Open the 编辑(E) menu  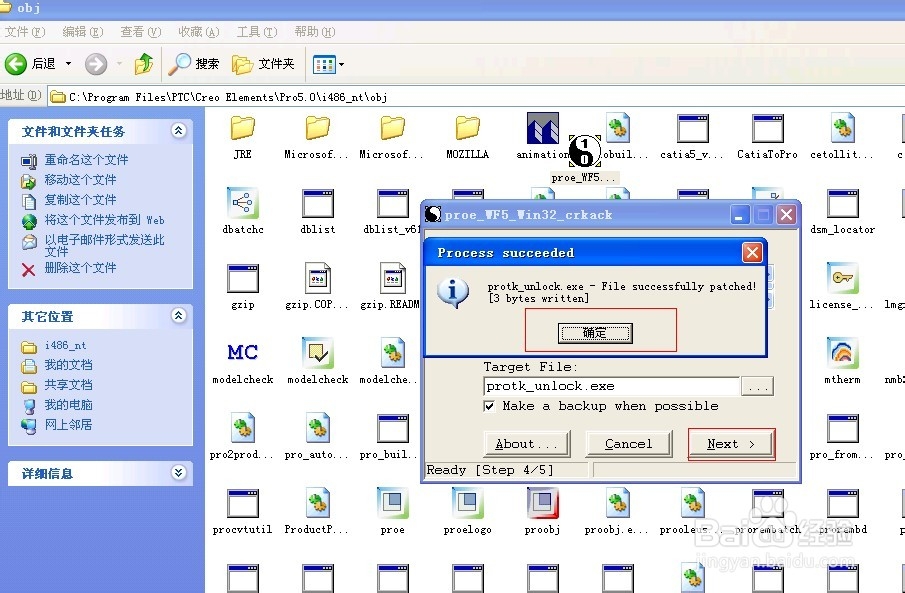(83, 32)
